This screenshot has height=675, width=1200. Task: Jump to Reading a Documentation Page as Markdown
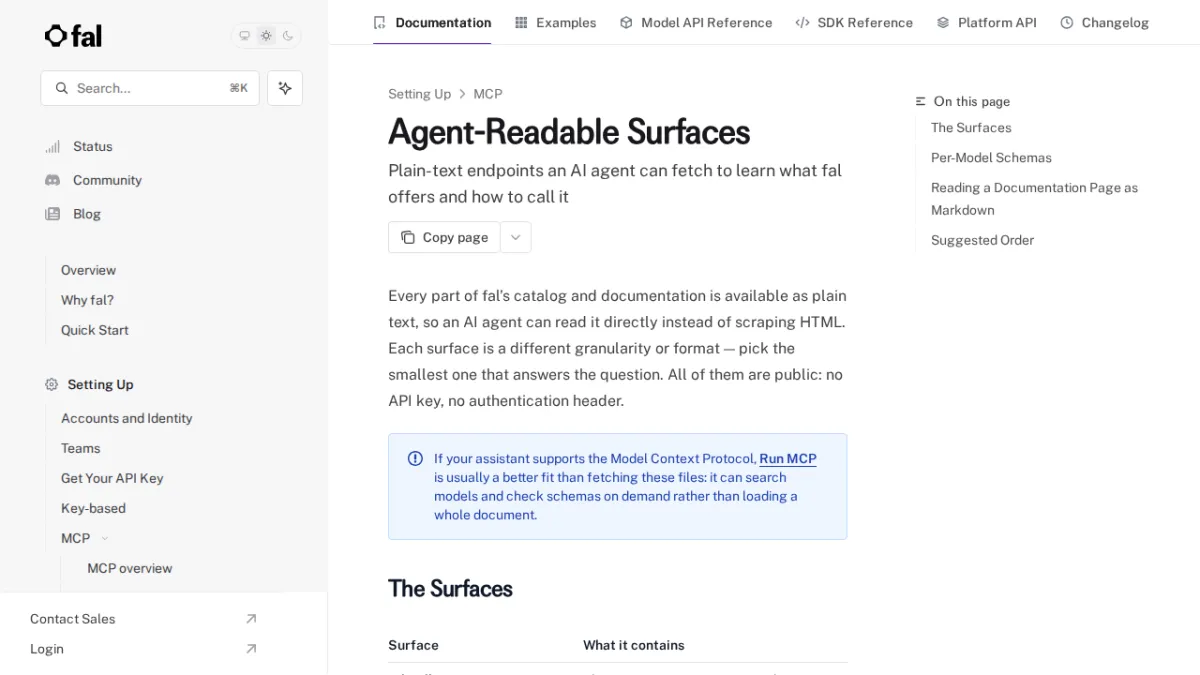point(1034,199)
